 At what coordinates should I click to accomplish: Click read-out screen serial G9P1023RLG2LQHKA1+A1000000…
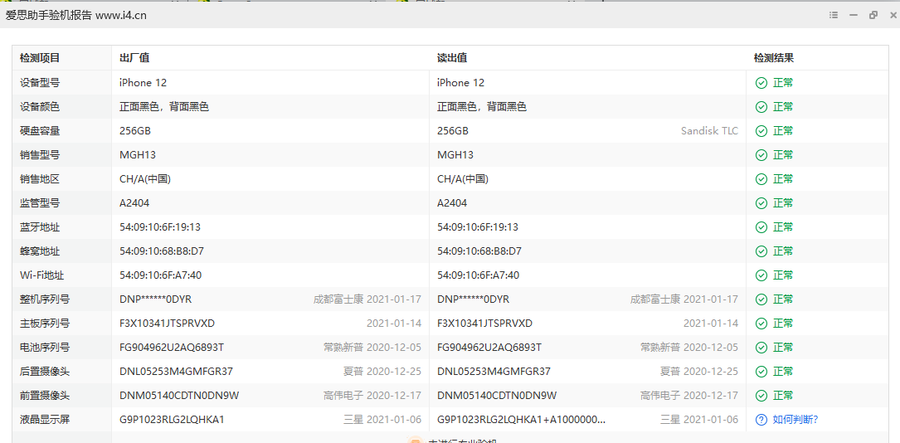coord(522,419)
